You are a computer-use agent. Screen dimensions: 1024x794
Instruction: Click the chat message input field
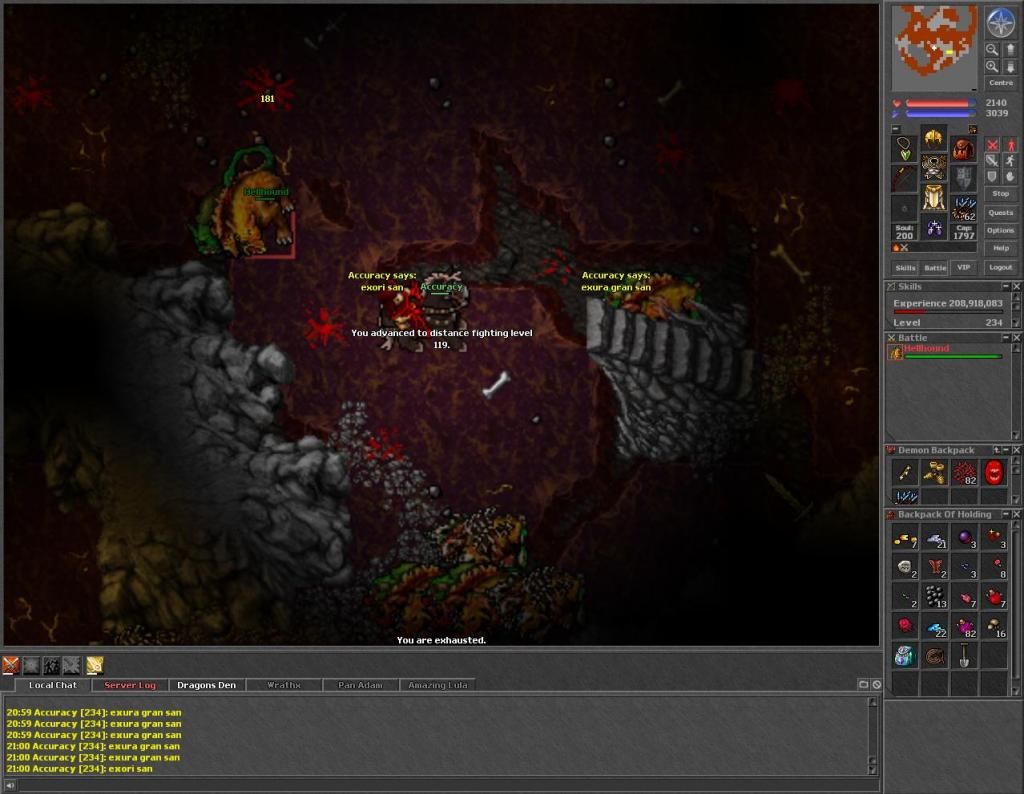coord(447,786)
